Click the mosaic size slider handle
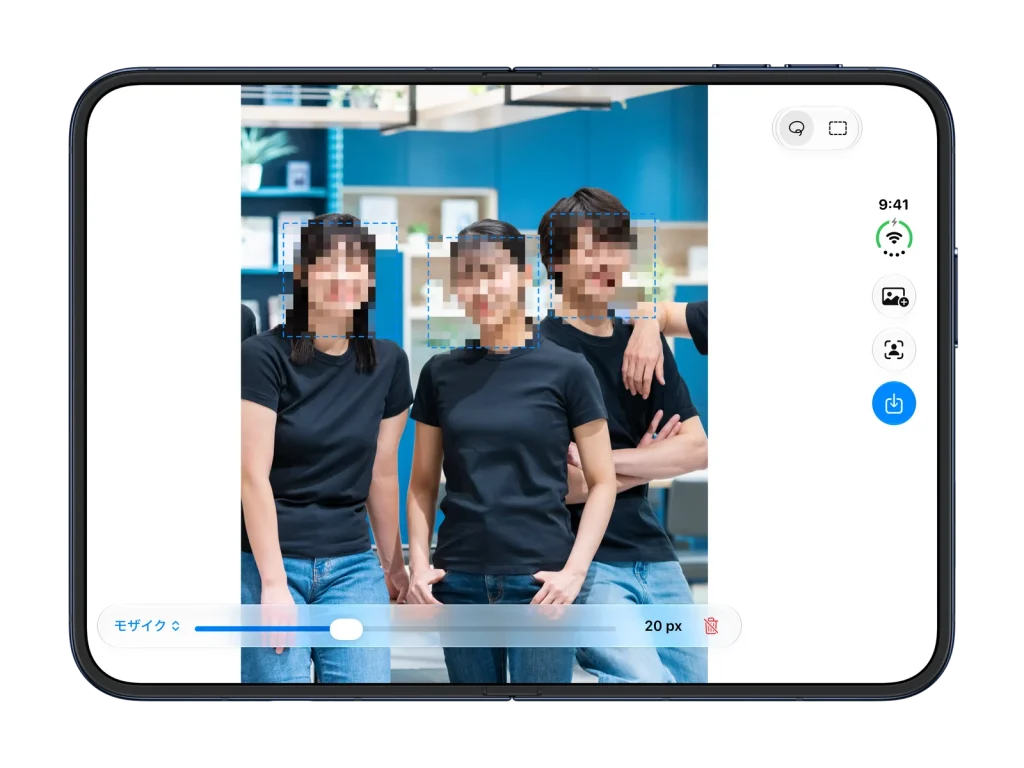 [346, 629]
